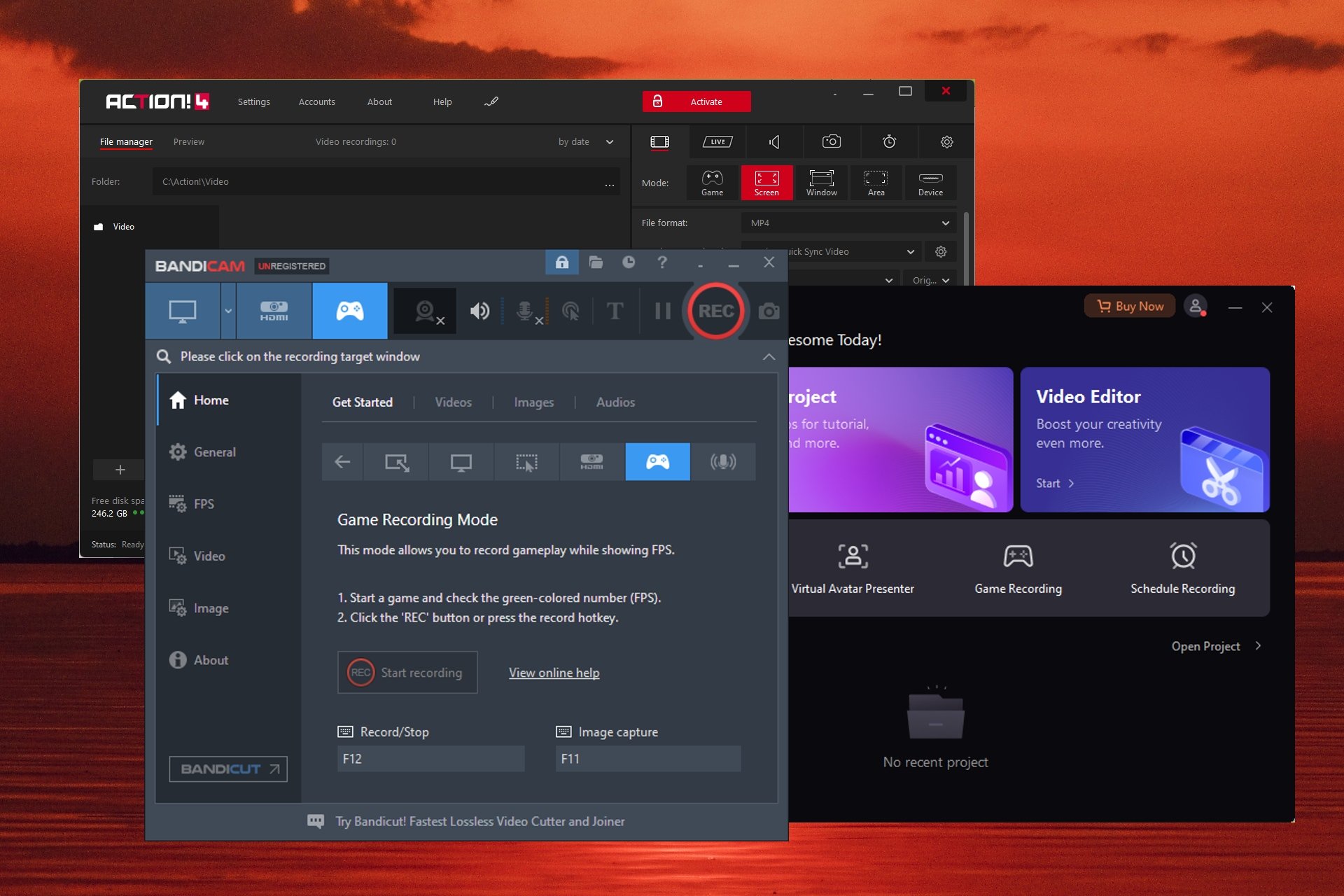Viewport: 1344px width, 896px height.
Task: Open General settings in Bandicam sidebar
Action: coord(229,452)
